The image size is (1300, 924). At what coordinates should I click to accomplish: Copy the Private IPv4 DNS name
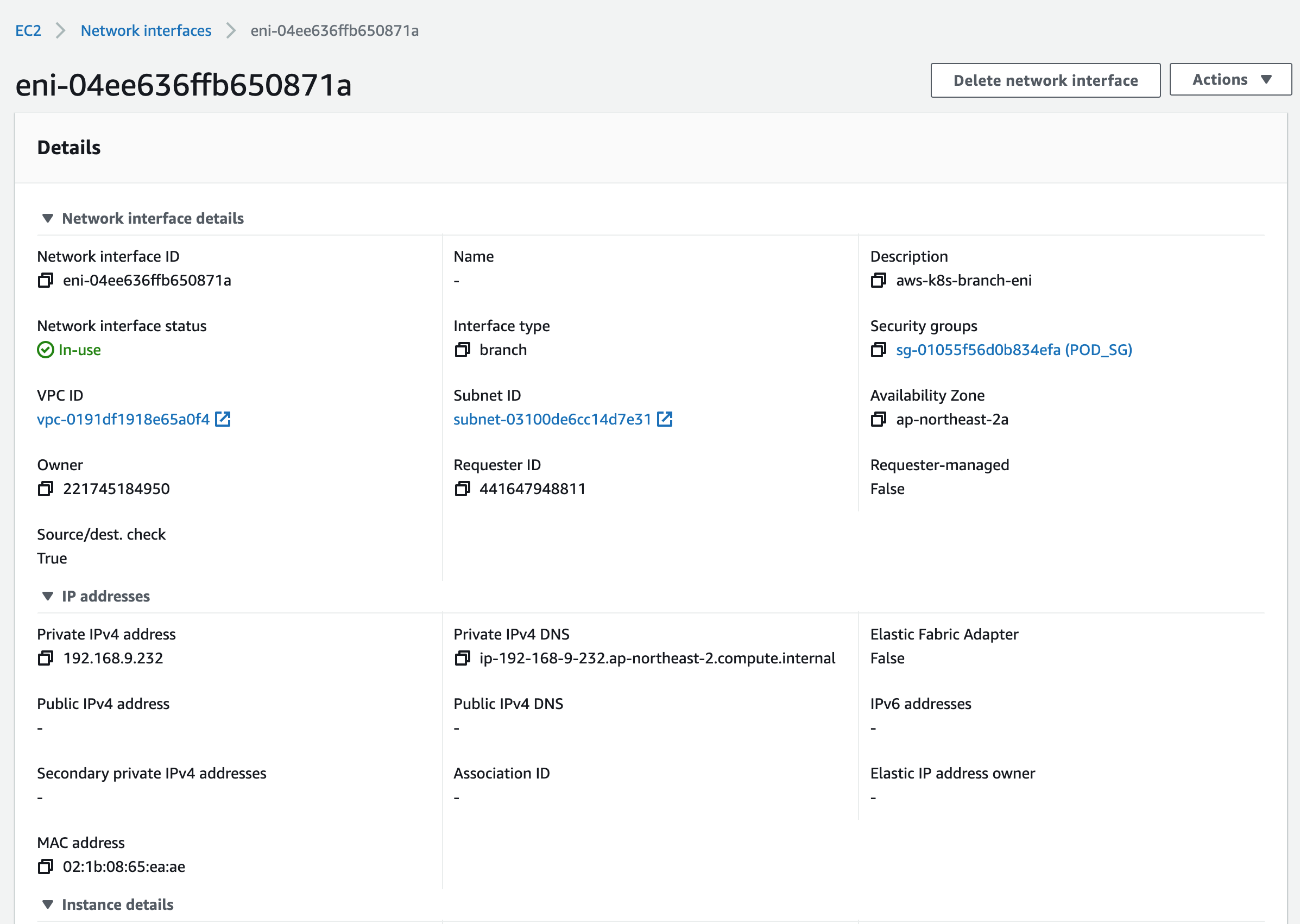coord(462,659)
